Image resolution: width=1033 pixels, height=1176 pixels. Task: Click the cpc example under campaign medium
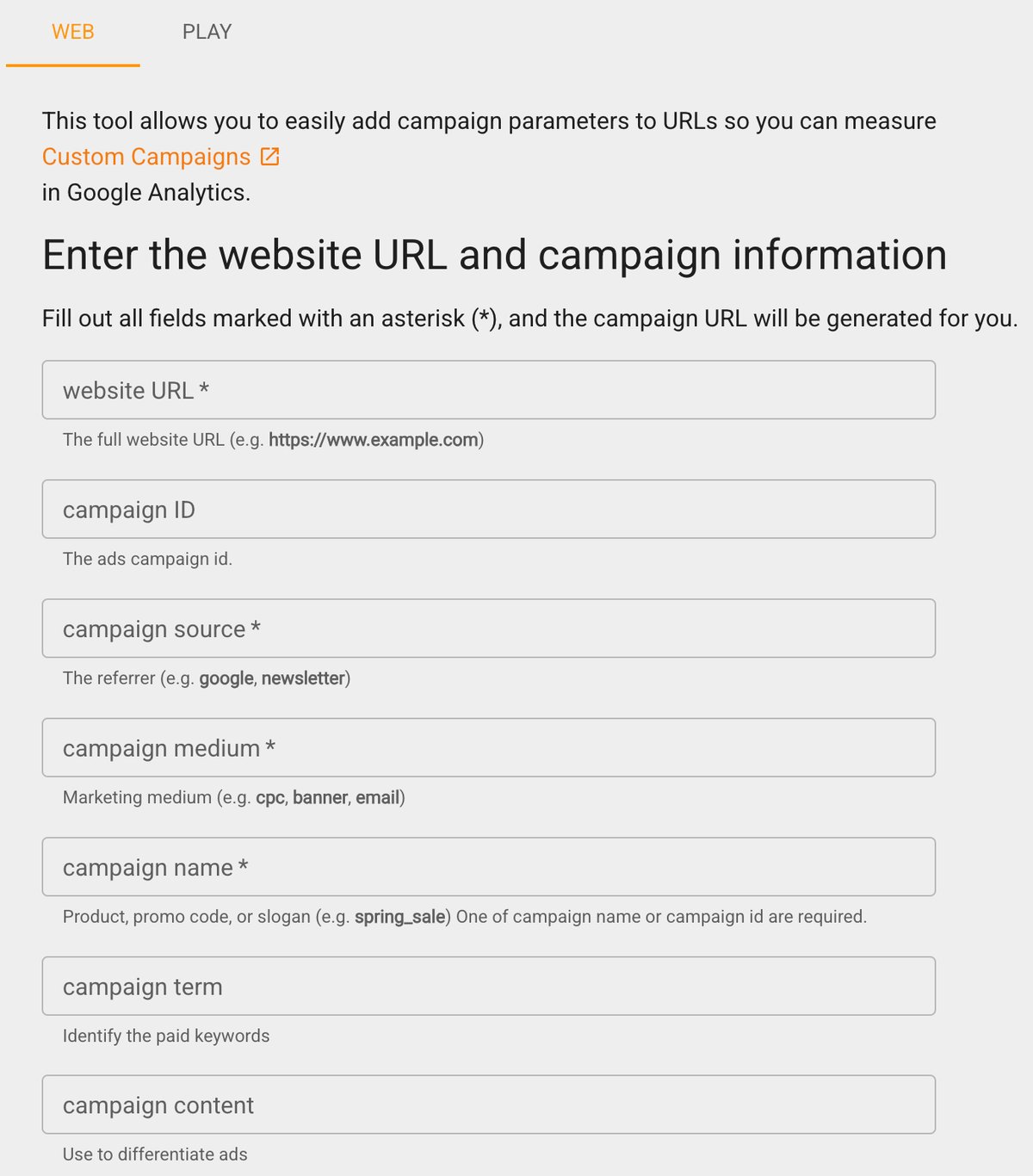click(x=273, y=797)
